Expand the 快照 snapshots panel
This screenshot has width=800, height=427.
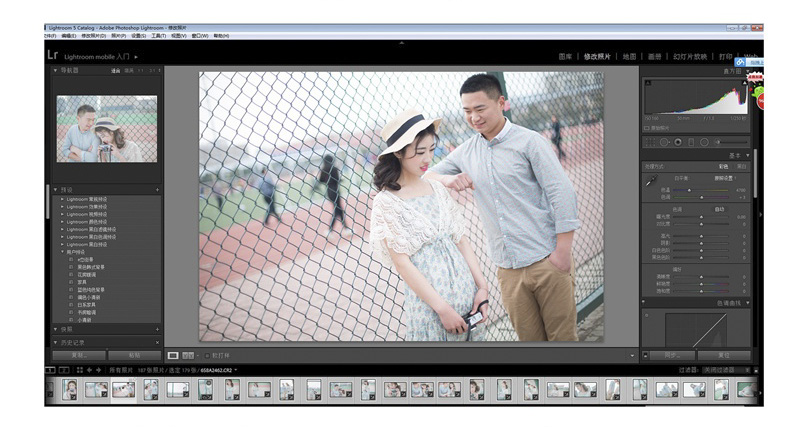point(55,330)
